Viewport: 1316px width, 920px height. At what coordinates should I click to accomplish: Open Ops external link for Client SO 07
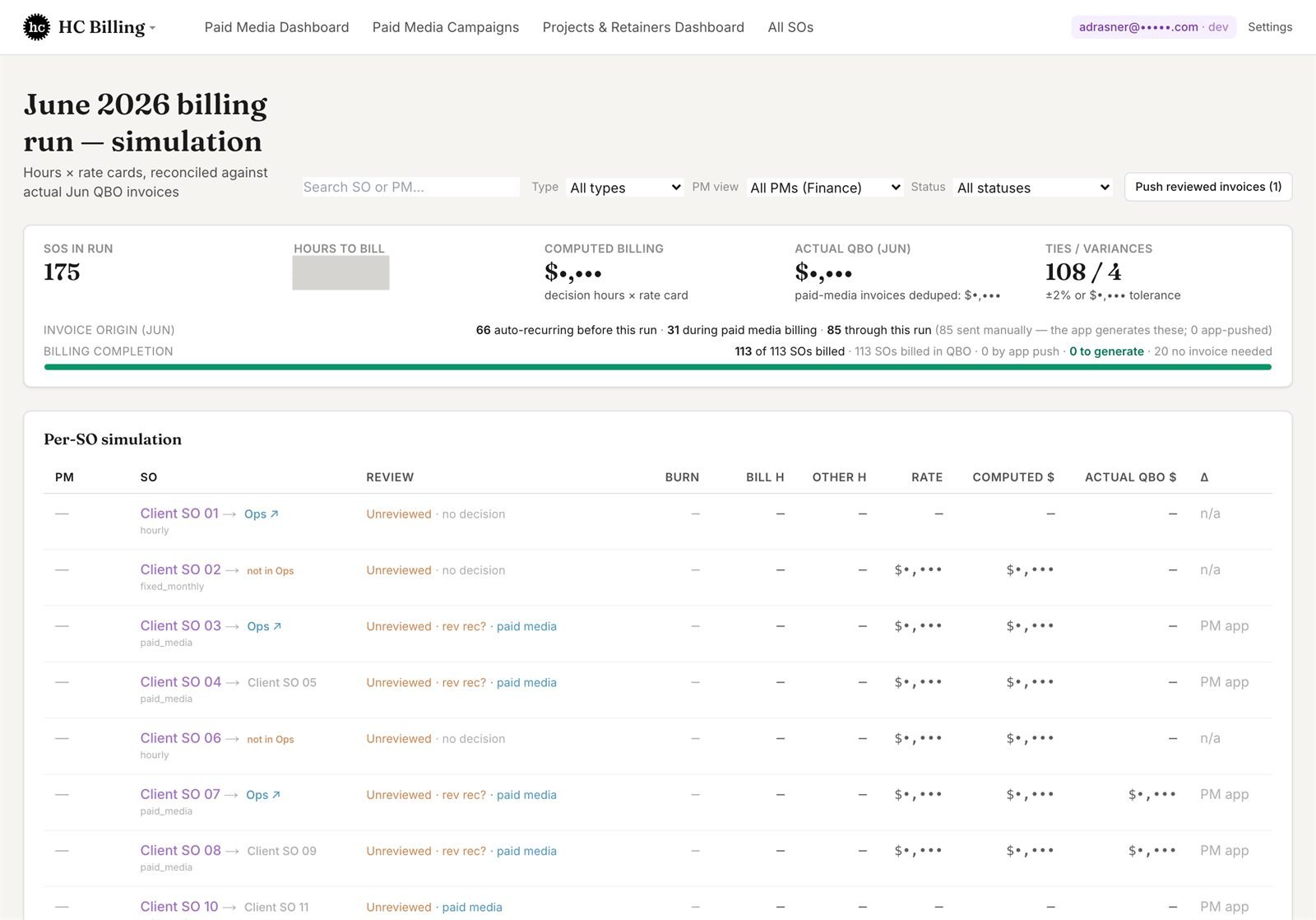coord(263,795)
